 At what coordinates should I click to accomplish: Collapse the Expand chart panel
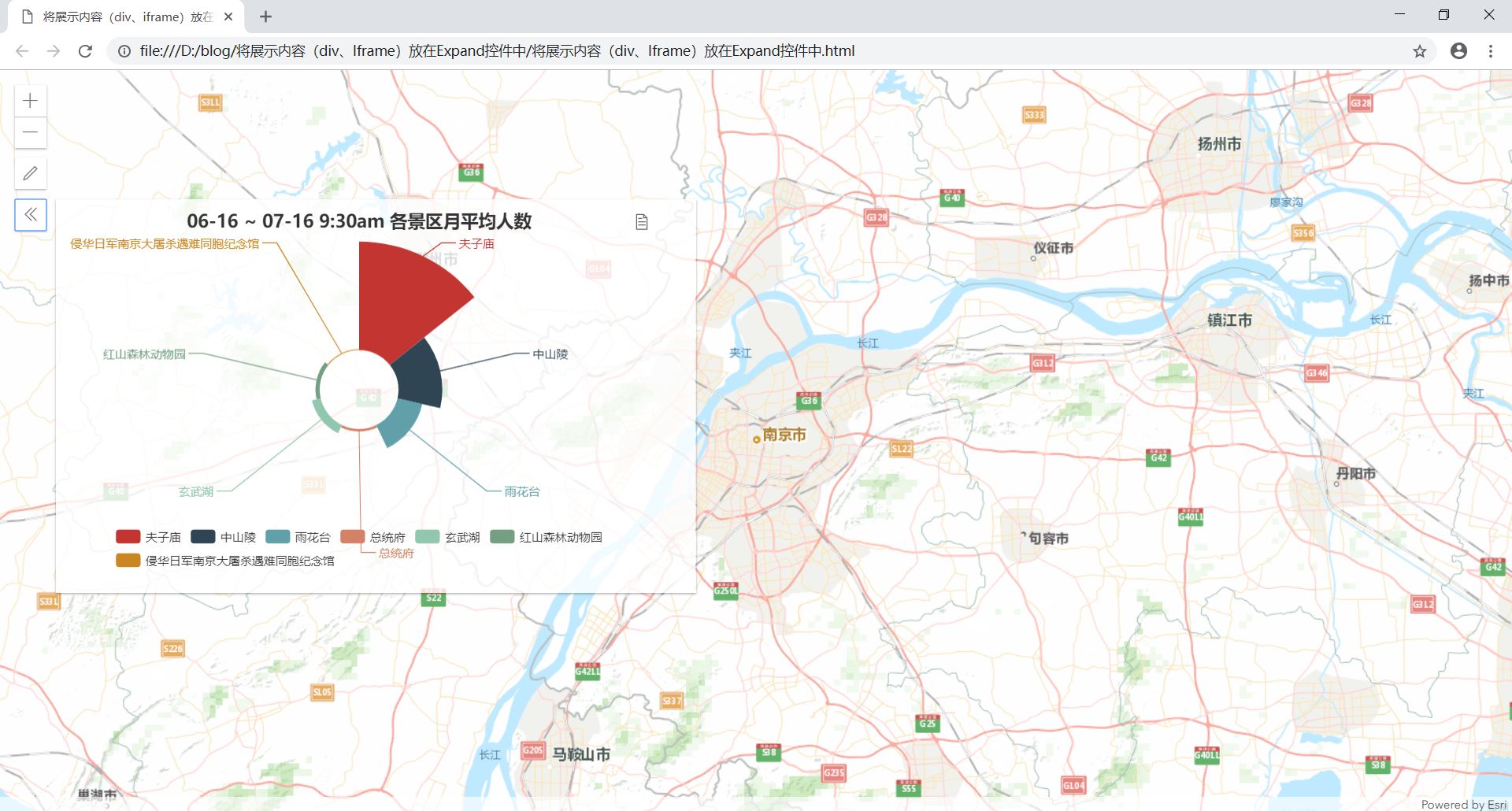point(31,214)
